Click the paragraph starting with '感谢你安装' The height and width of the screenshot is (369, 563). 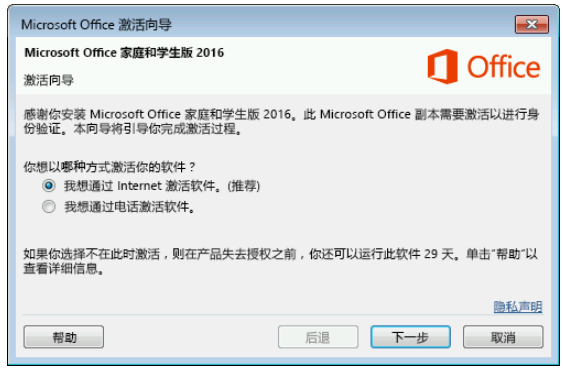tap(282, 121)
